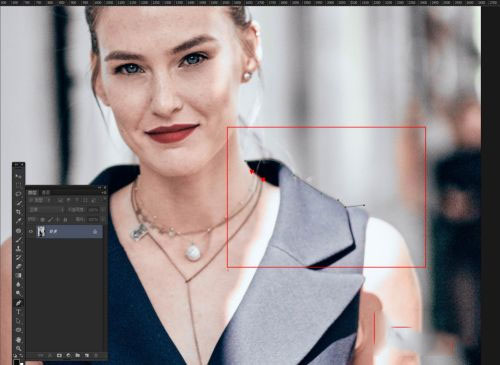The width and height of the screenshot is (500, 365).
Task: Add a layer mask
Action: pyautogui.click(x=59, y=355)
